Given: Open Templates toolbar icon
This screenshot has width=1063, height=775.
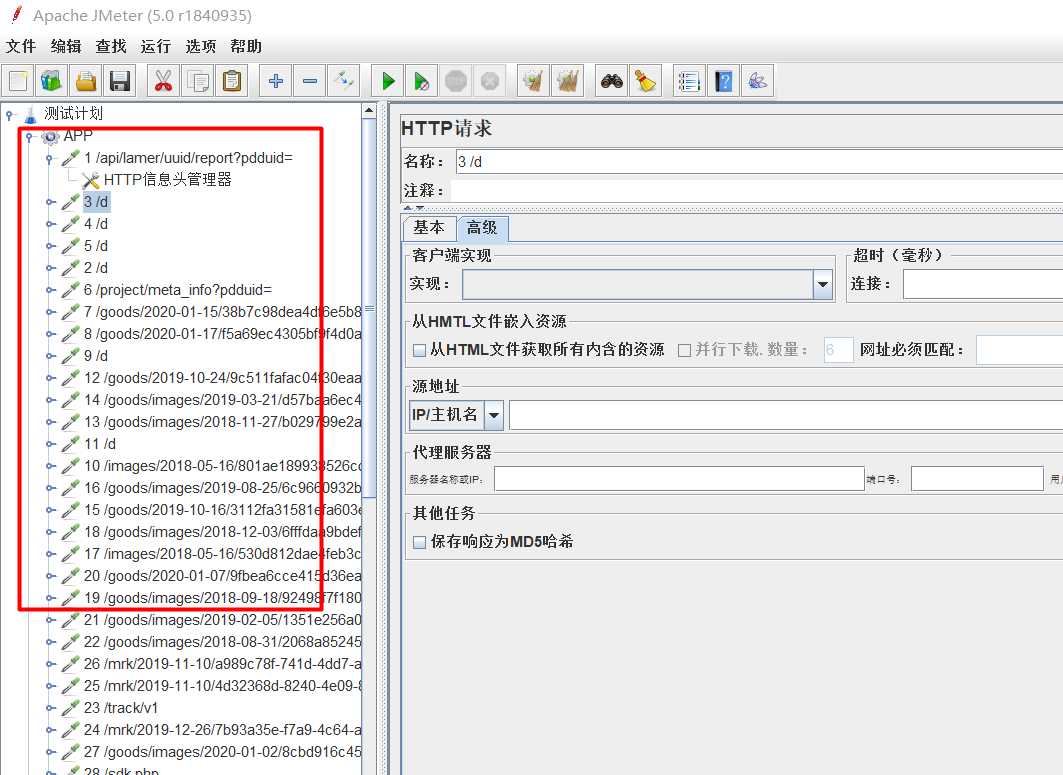Looking at the screenshot, I should click(52, 81).
